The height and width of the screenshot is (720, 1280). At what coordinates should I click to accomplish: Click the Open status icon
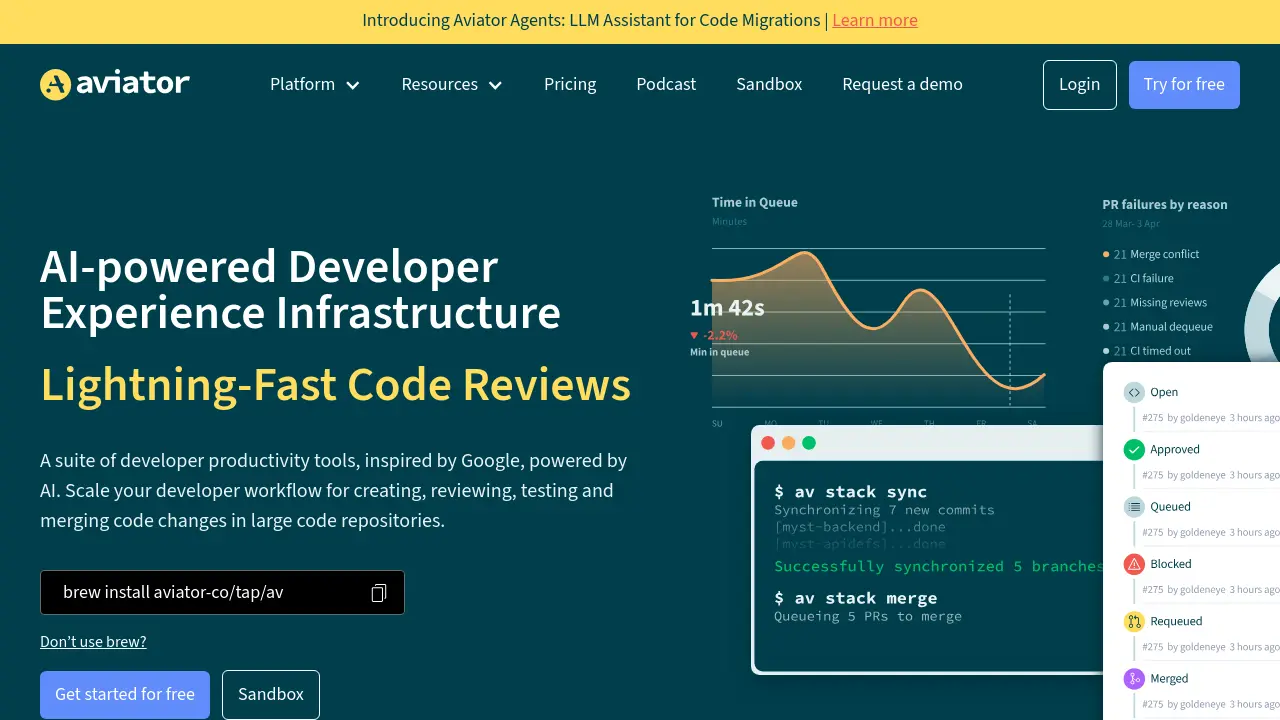pos(1134,393)
